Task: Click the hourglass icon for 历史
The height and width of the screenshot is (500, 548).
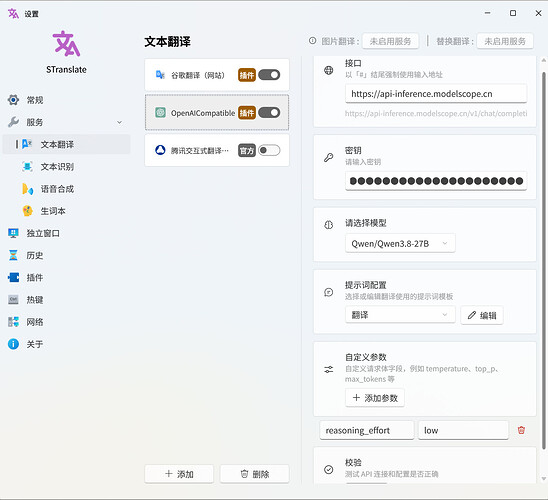Action: (x=13, y=255)
